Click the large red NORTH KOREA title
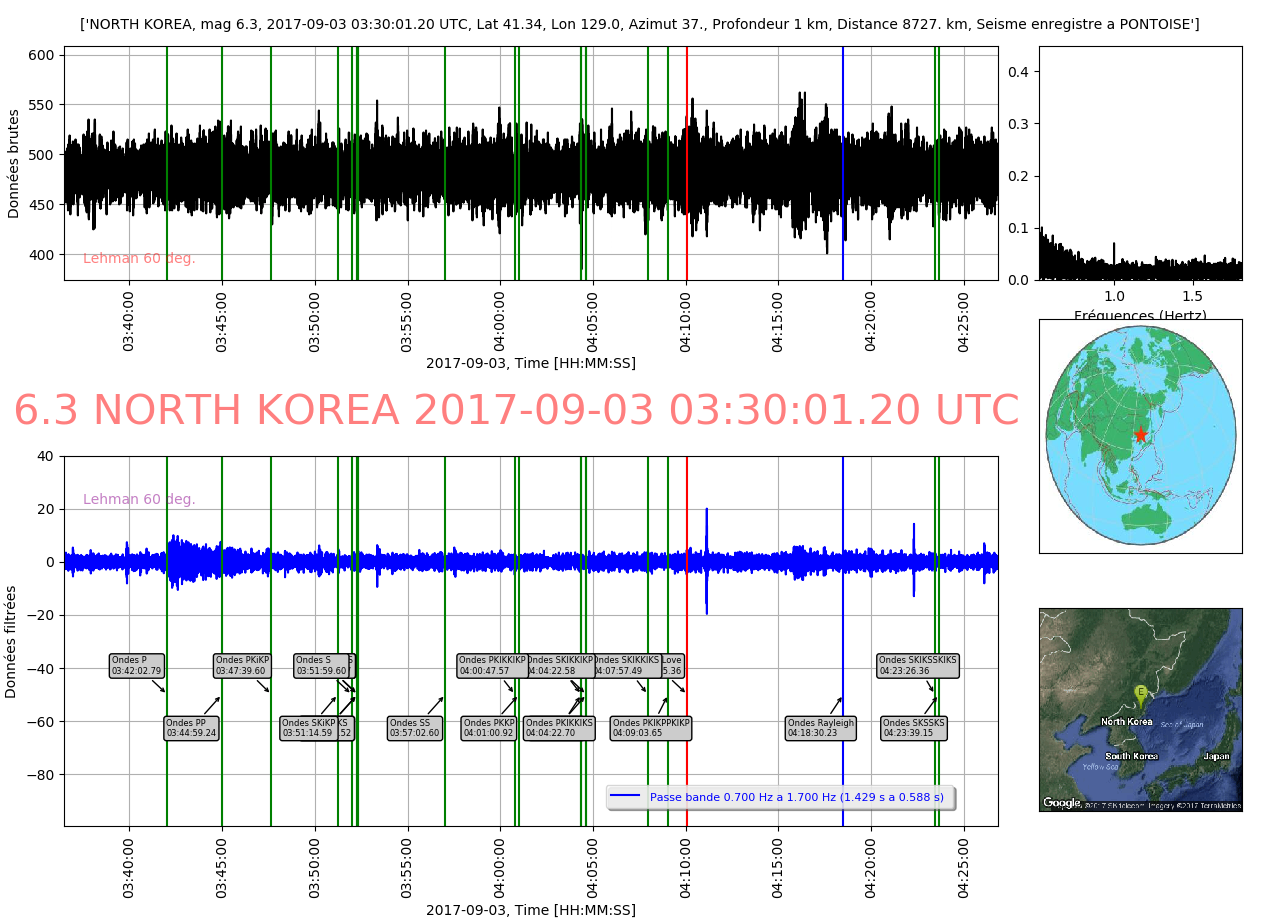This screenshot has width=1280, height=918. 516,411
